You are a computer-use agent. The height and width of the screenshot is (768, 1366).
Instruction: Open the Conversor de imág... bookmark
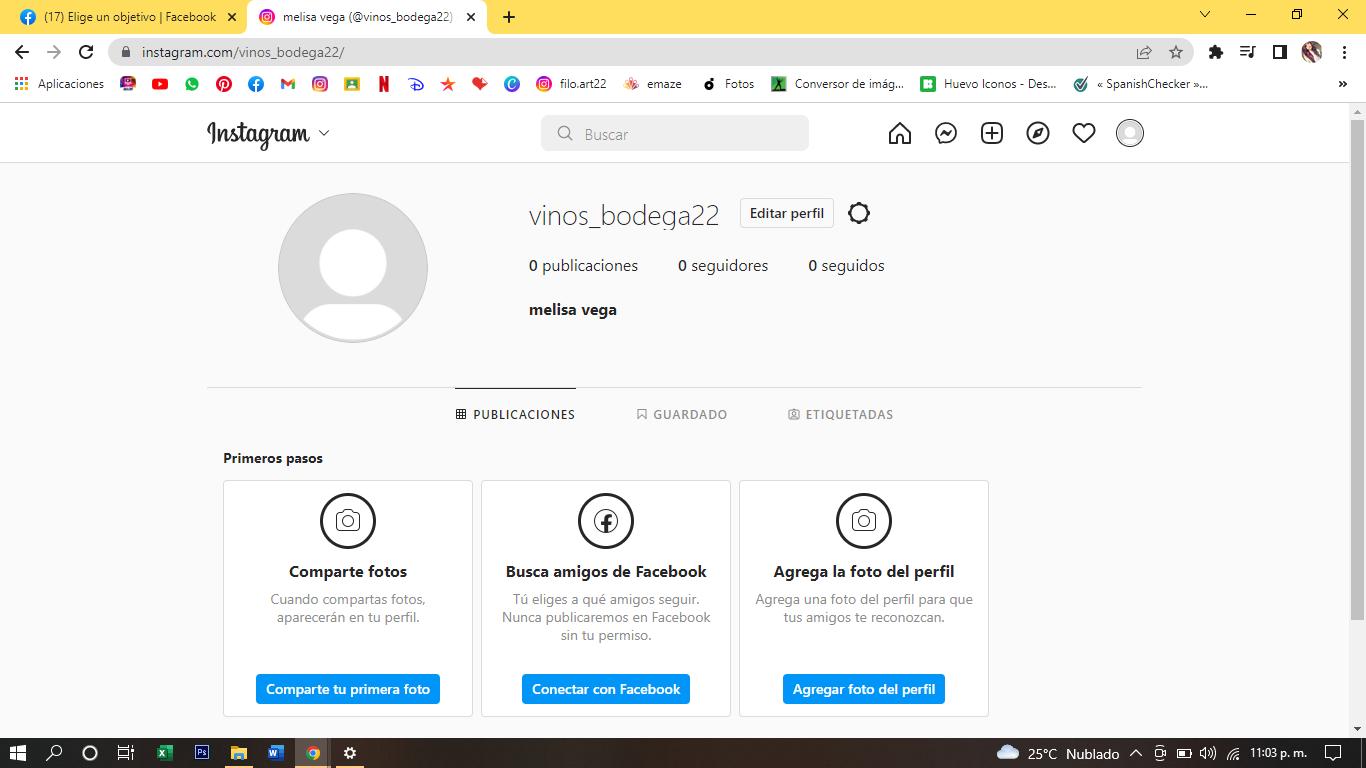[x=837, y=84]
